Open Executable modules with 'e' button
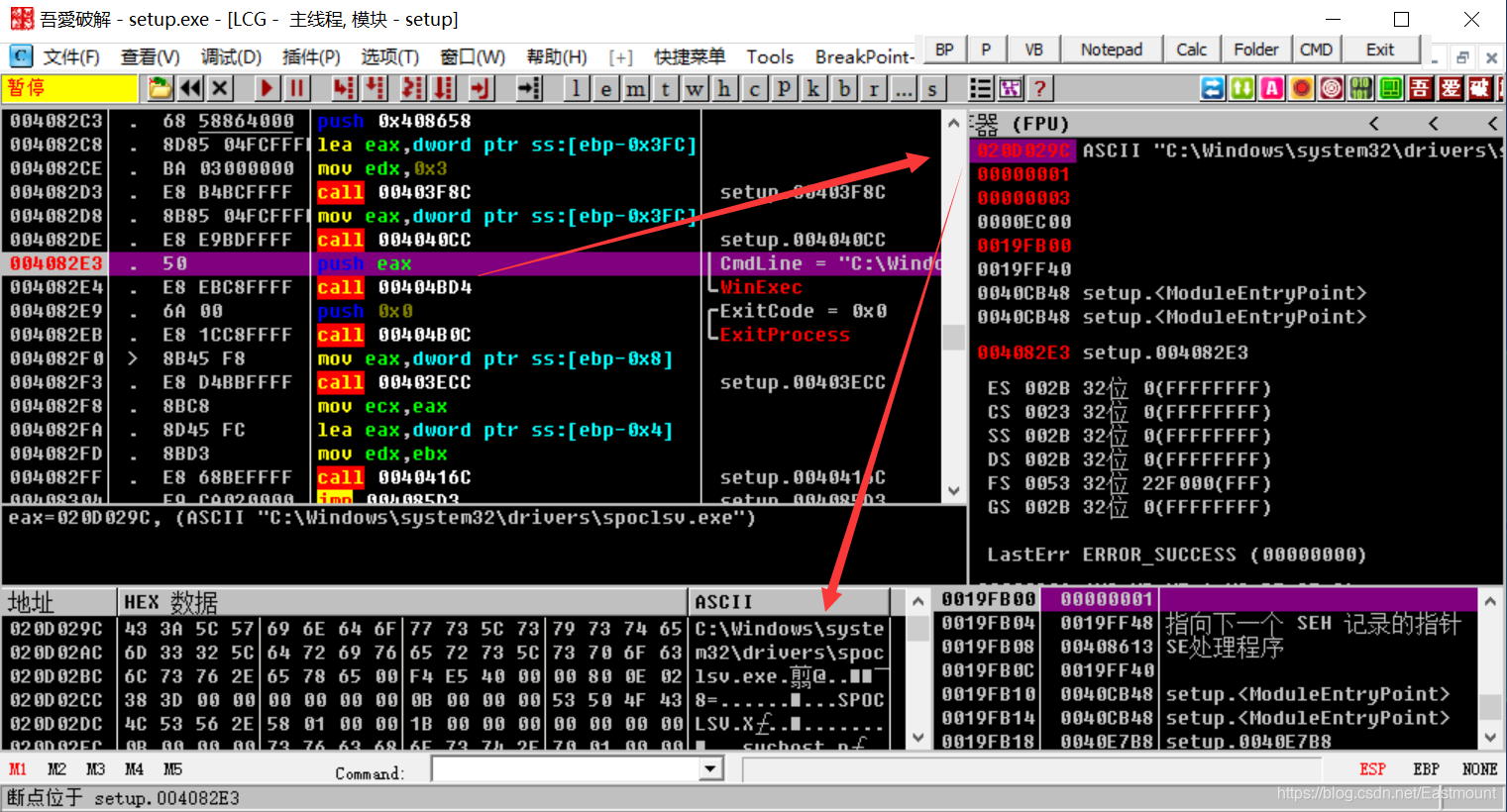Screen dimensions: 1507x812 [606, 89]
